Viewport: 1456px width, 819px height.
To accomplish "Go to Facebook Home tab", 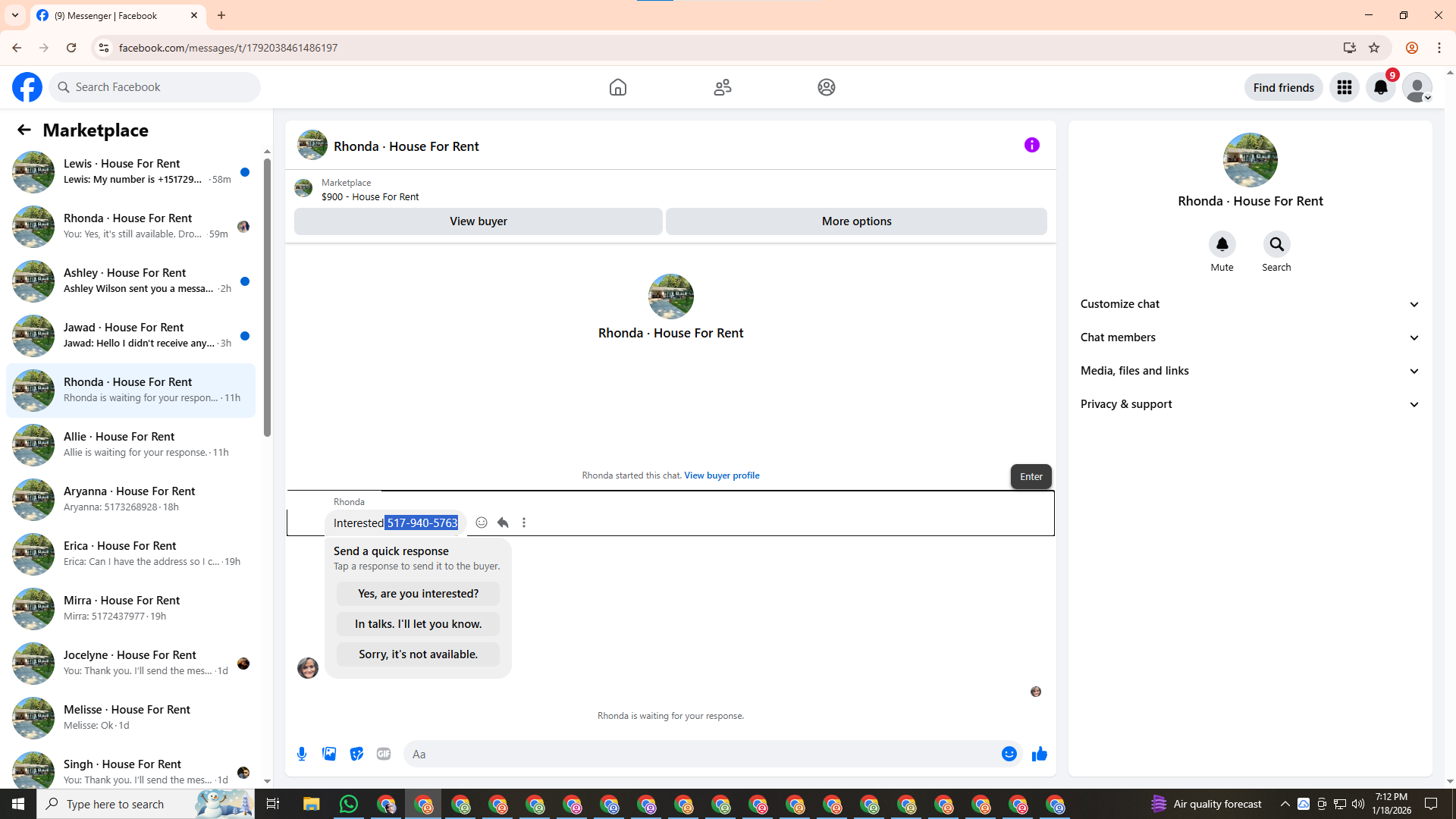I will click(x=617, y=87).
